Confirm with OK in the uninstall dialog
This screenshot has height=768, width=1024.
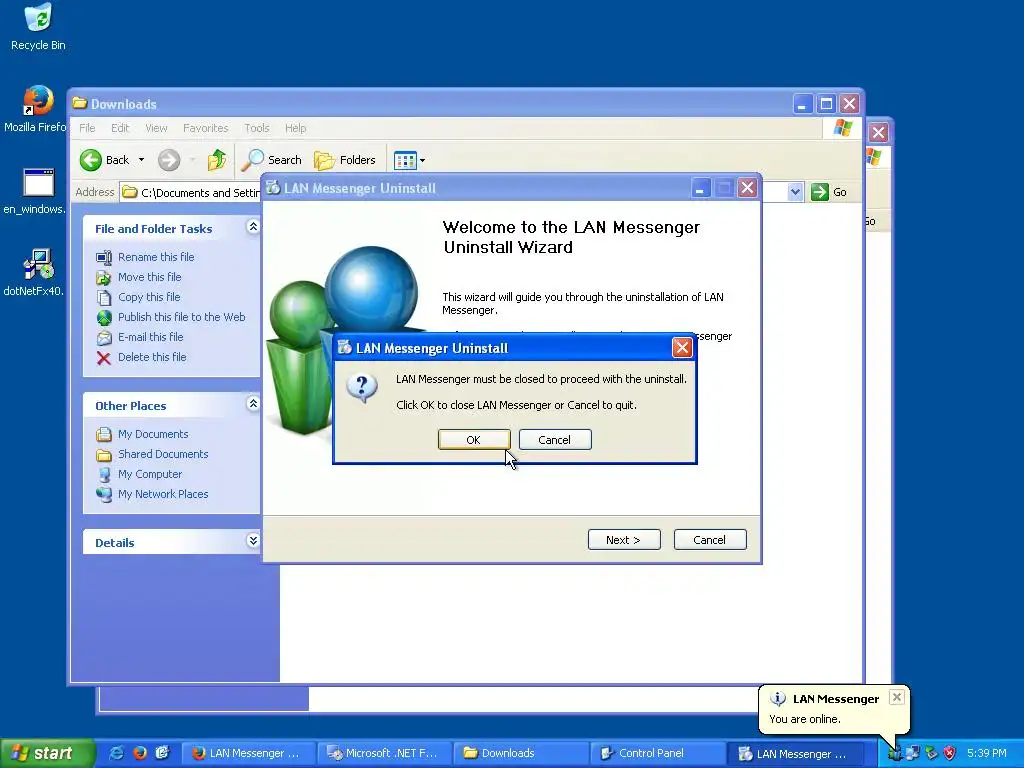point(473,440)
